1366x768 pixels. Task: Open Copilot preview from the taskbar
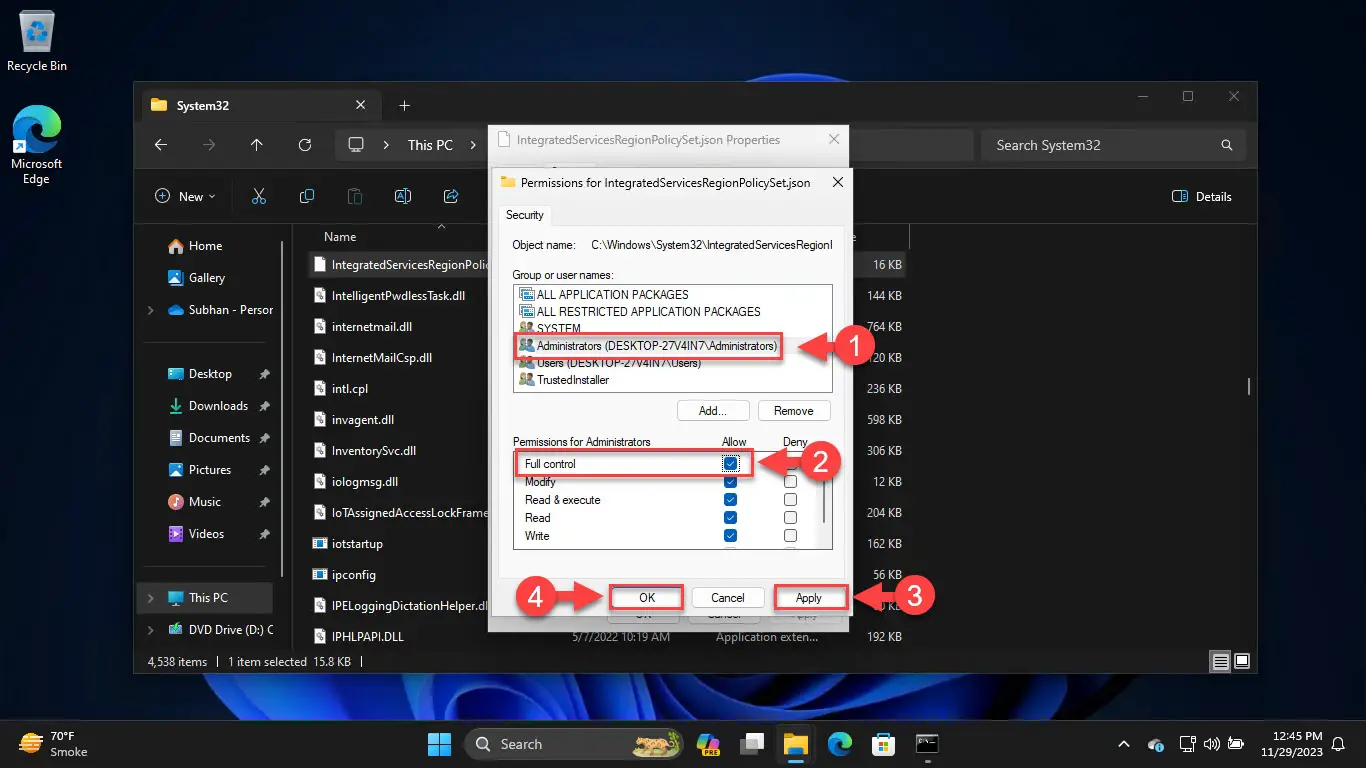coord(709,744)
